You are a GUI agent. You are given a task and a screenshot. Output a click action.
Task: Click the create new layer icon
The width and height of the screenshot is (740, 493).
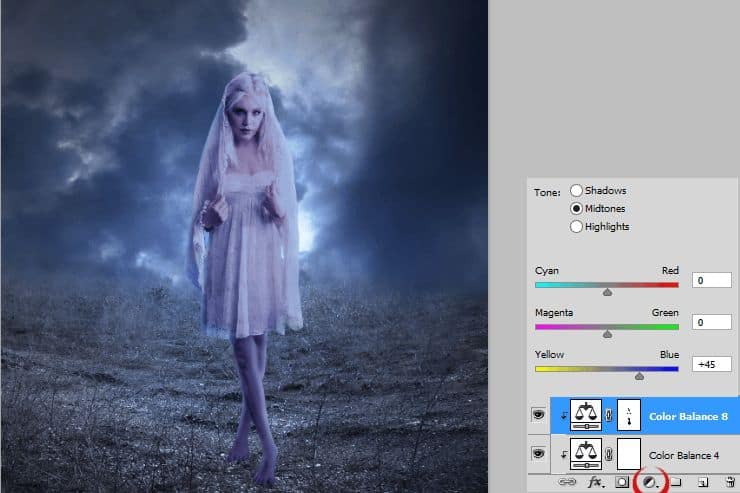(x=703, y=482)
